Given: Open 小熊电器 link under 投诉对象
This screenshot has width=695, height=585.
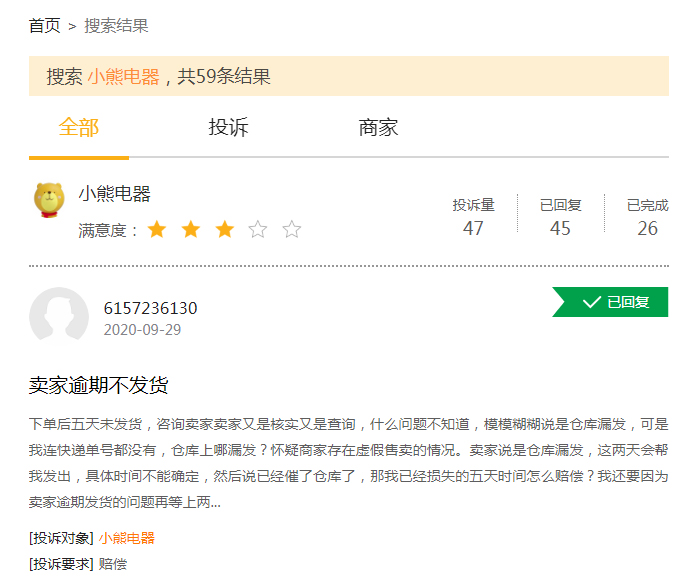Looking at the screenshot, I should 127,538.
